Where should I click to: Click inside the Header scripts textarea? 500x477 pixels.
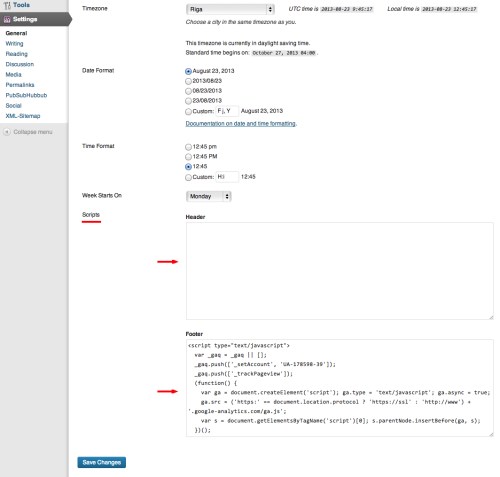[x=340, y=271]
